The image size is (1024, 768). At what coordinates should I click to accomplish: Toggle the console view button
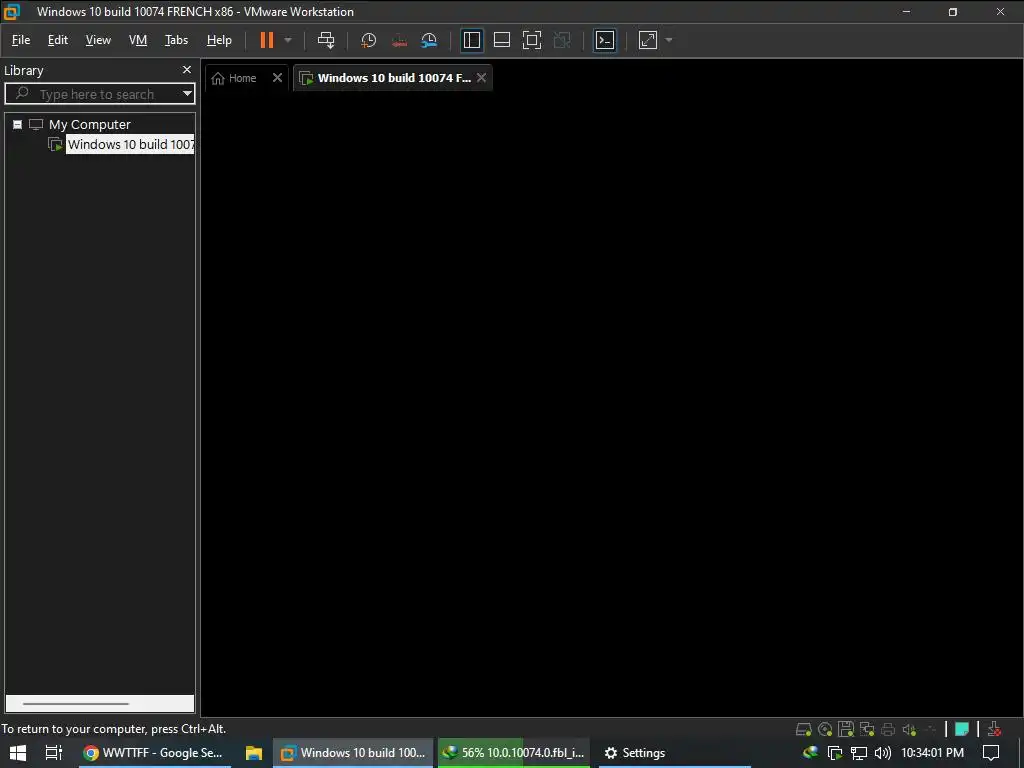click(x=605, y=40)
